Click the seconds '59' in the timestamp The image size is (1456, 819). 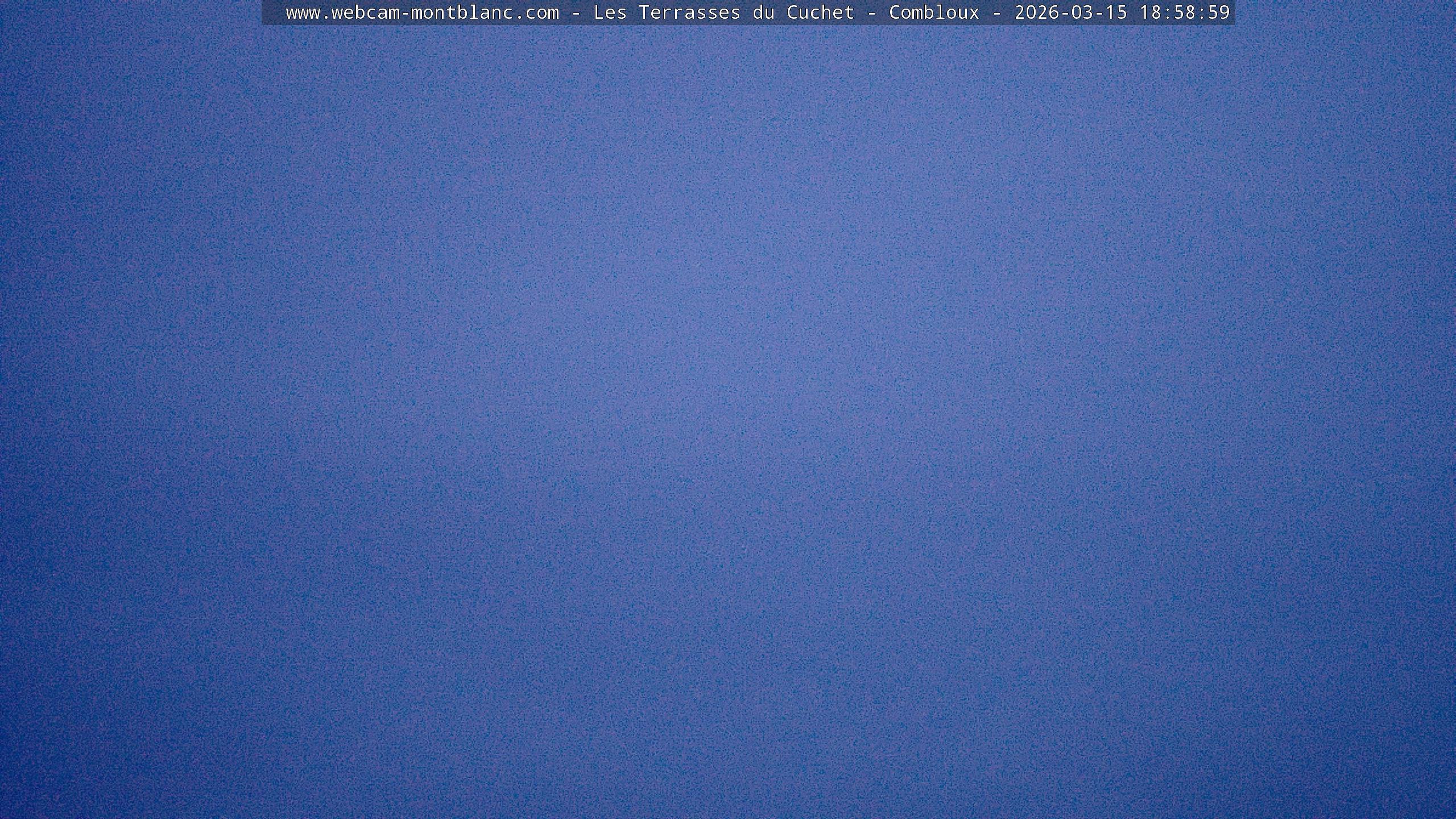point(1219,13)
